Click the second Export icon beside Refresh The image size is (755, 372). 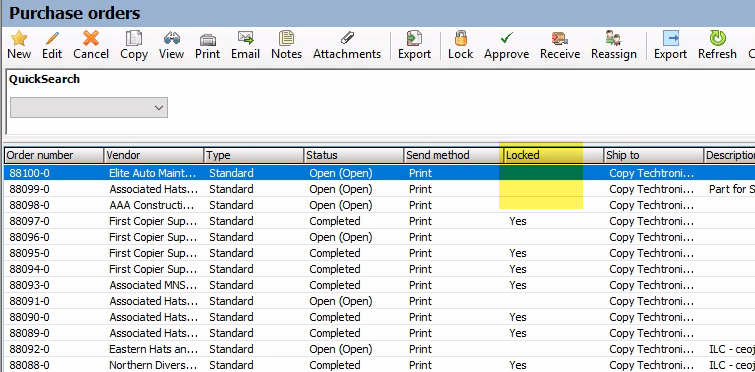pos(670,38)
